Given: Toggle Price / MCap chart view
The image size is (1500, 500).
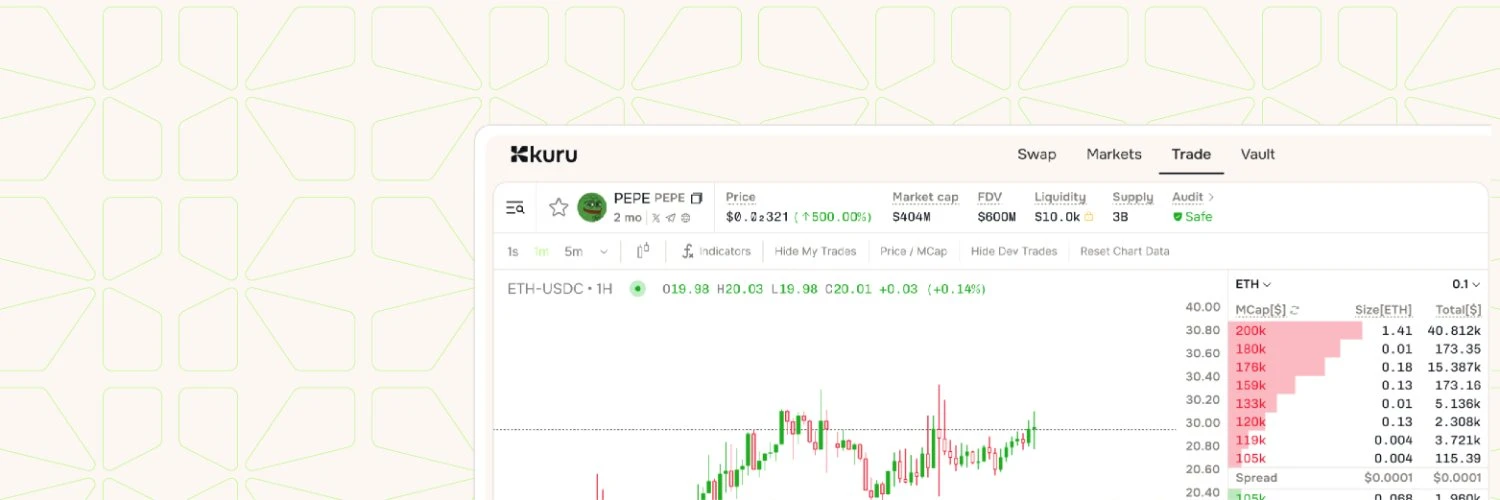Looking at the screenshot, I should (x=913, y=251).
